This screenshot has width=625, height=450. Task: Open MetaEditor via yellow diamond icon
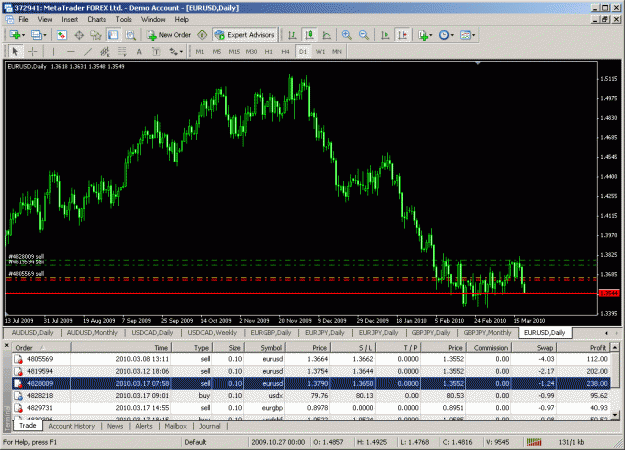tap(202, 35)
